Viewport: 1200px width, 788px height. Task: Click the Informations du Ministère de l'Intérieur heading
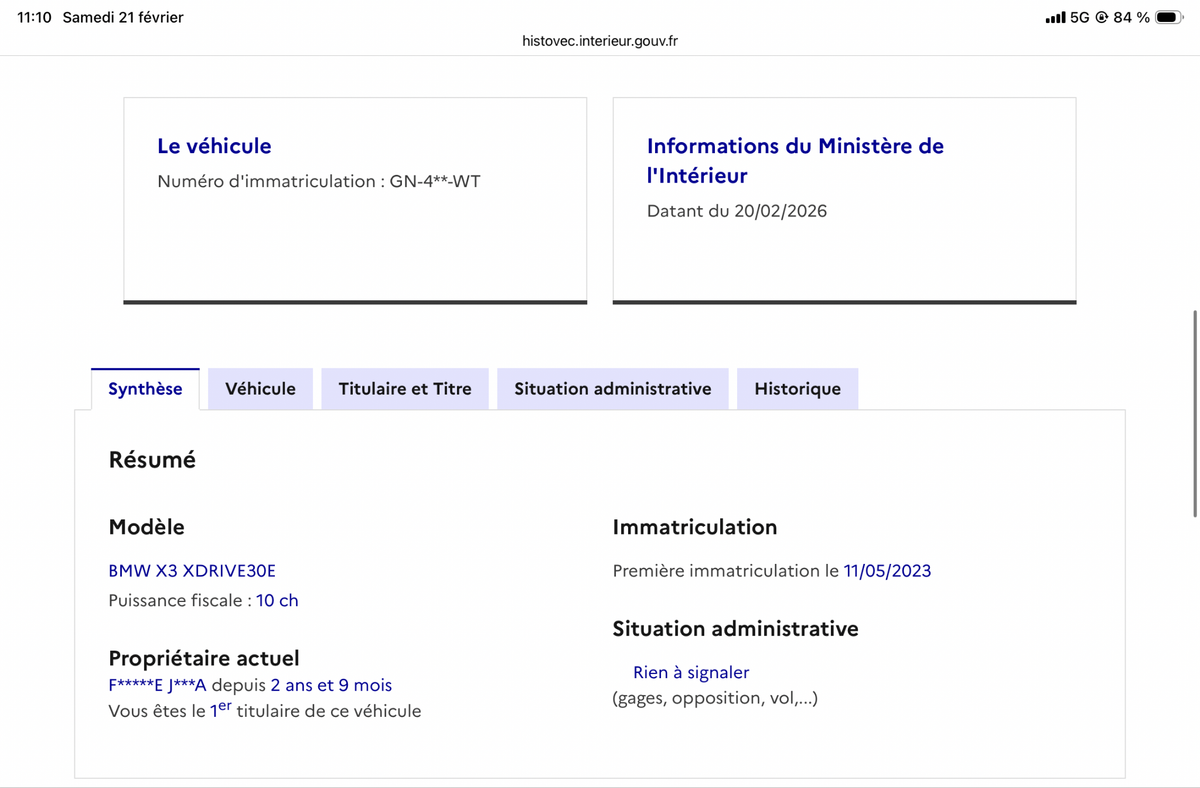coord(795,160)
